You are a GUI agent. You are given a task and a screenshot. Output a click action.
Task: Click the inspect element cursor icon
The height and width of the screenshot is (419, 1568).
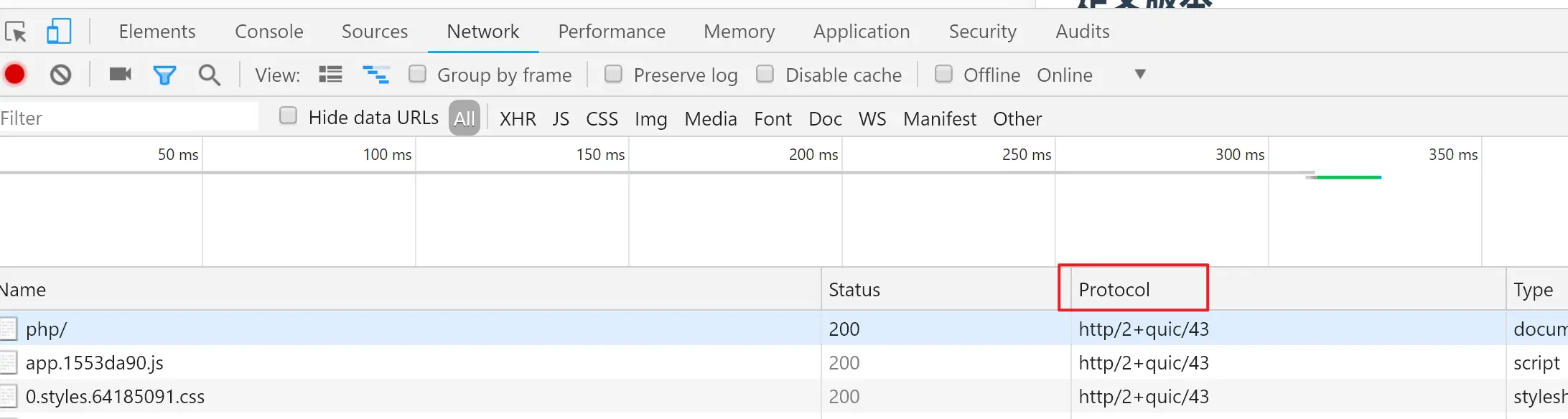tap(16, 32)
